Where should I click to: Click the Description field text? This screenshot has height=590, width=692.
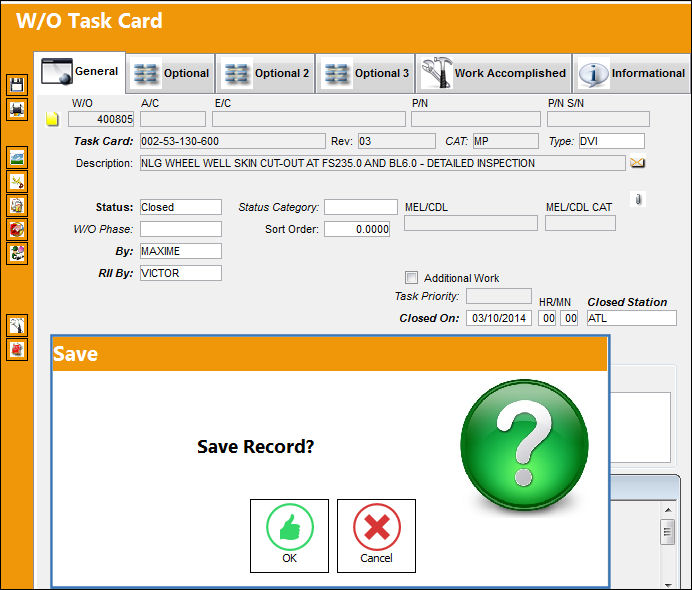383,163
